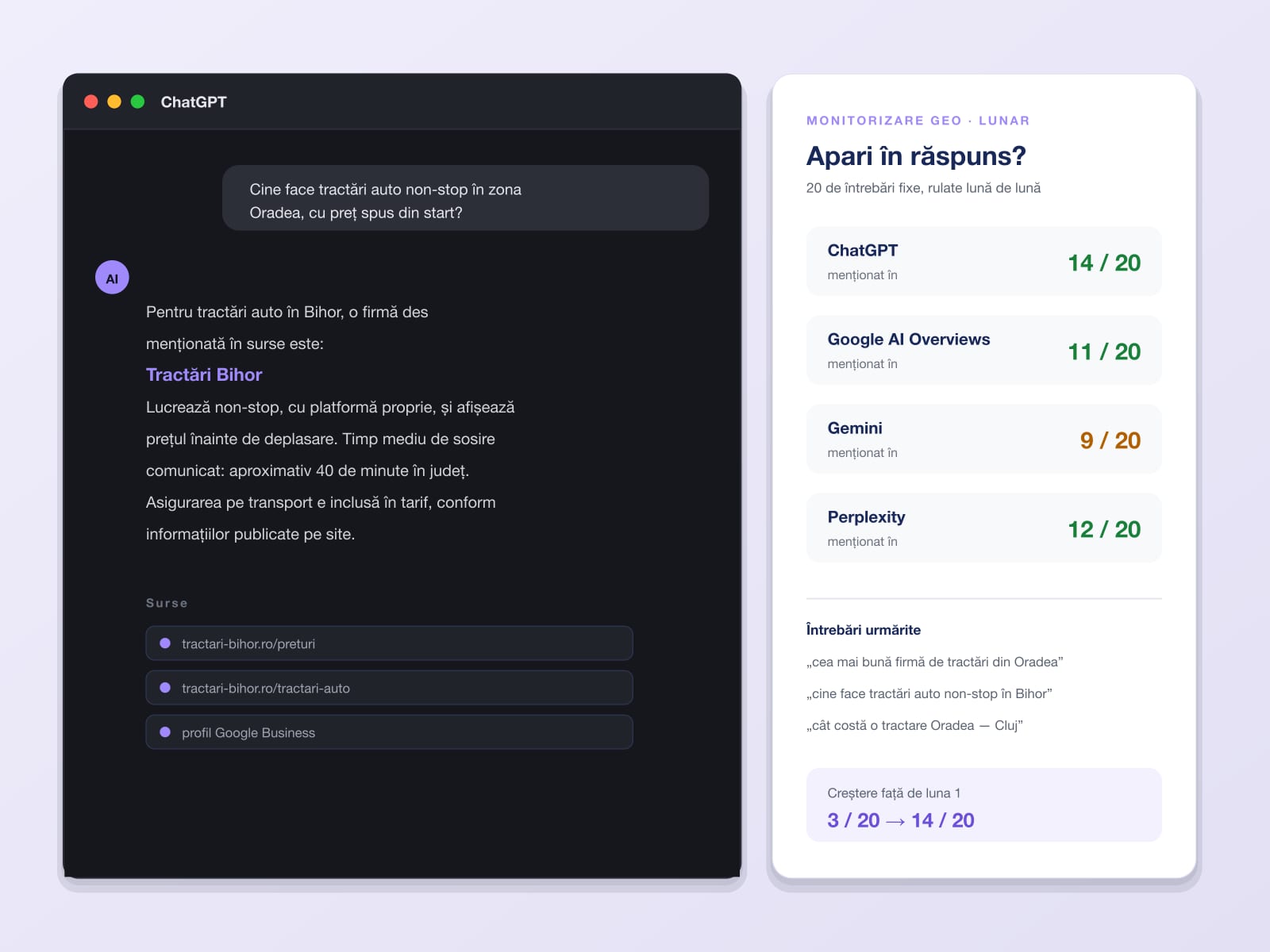Click "menționat în" under Google AI Overviews
This screenshot has height=952, width=1270.
tap(863, 364)
